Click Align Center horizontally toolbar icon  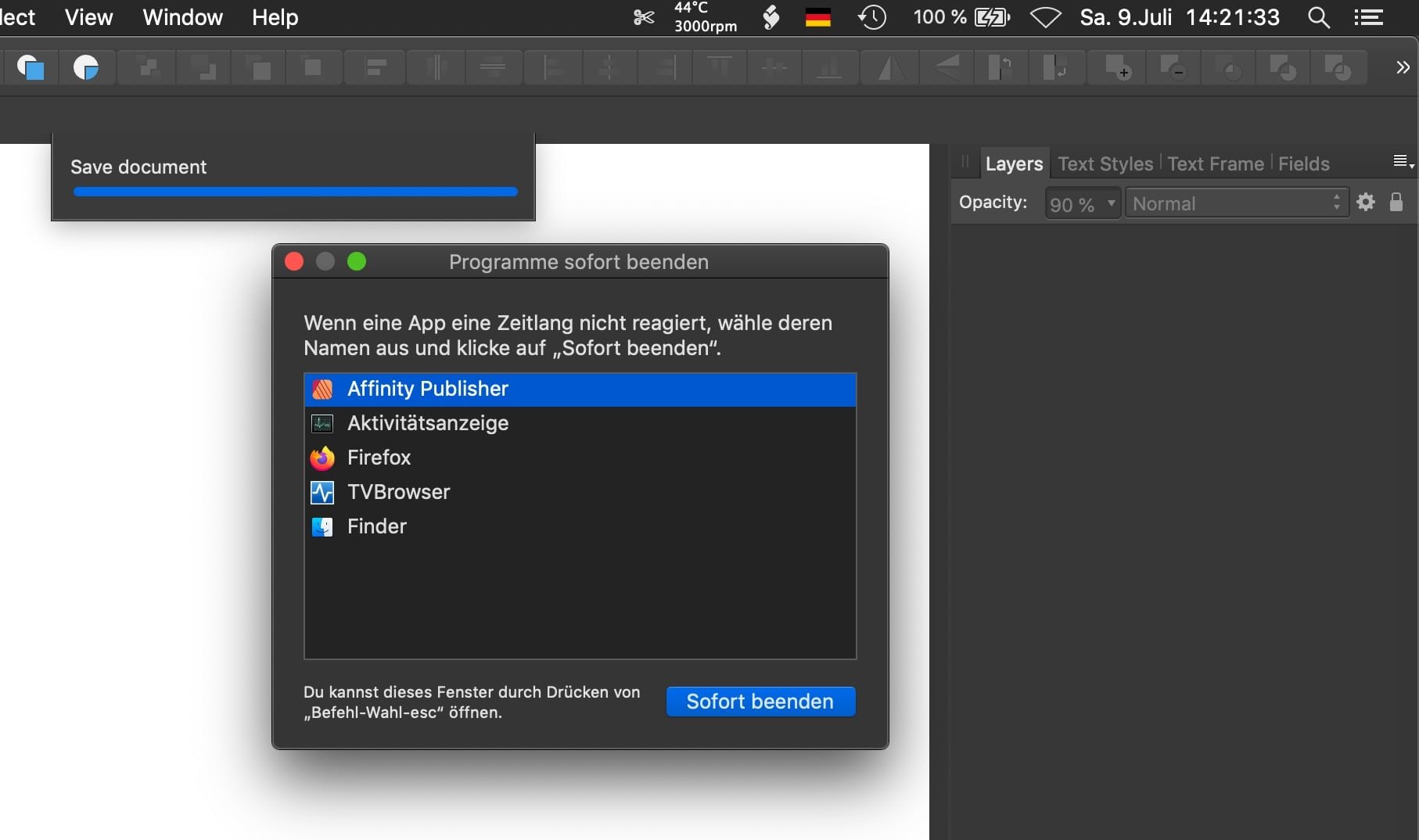(608, 68)
